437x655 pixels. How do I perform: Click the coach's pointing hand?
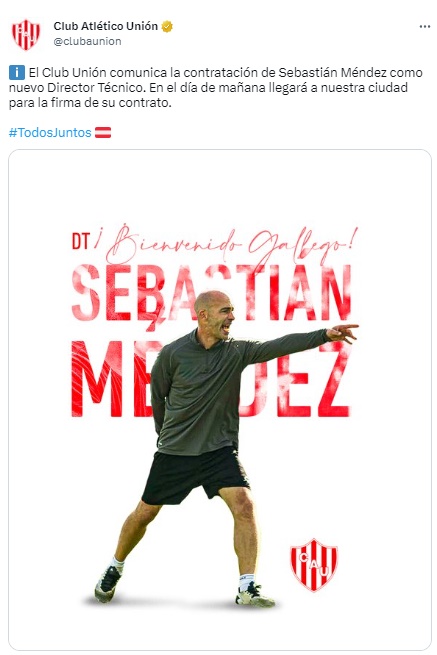[343, 333]
